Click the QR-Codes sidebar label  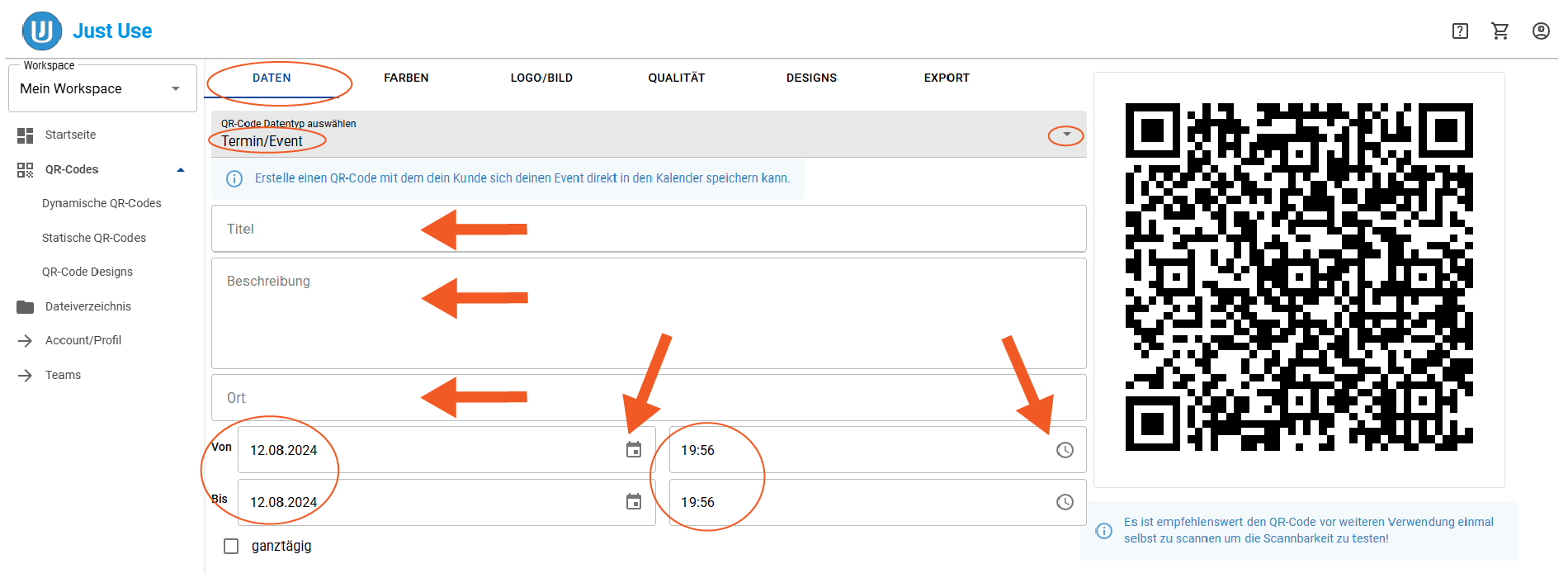72,170
